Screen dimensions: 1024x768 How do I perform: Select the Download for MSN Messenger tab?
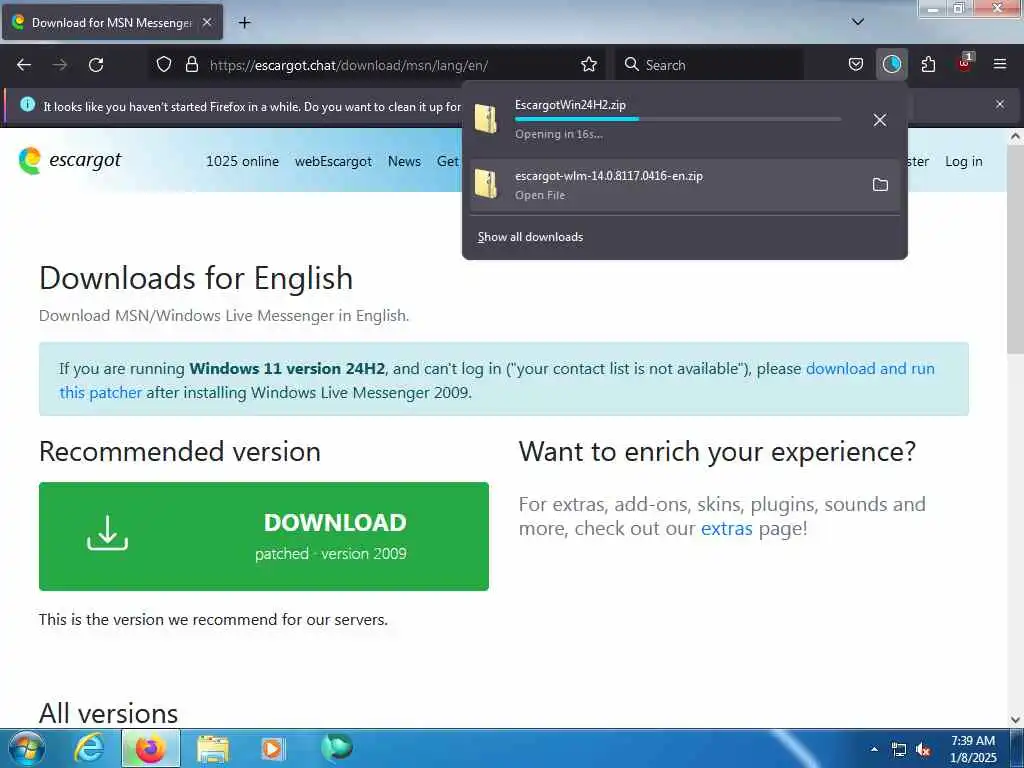pos(112,22)
